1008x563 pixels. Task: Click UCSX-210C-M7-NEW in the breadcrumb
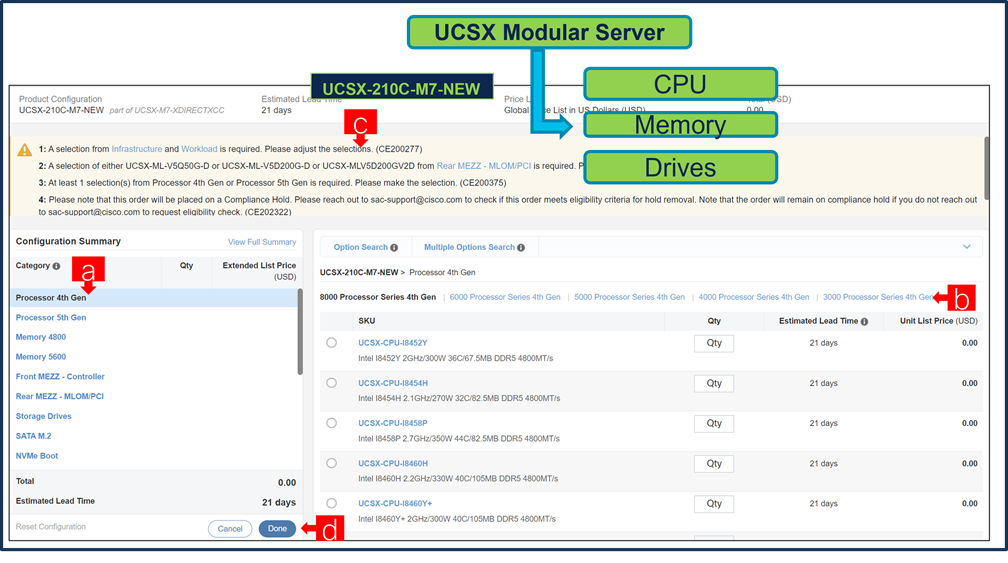pos(359,273)
